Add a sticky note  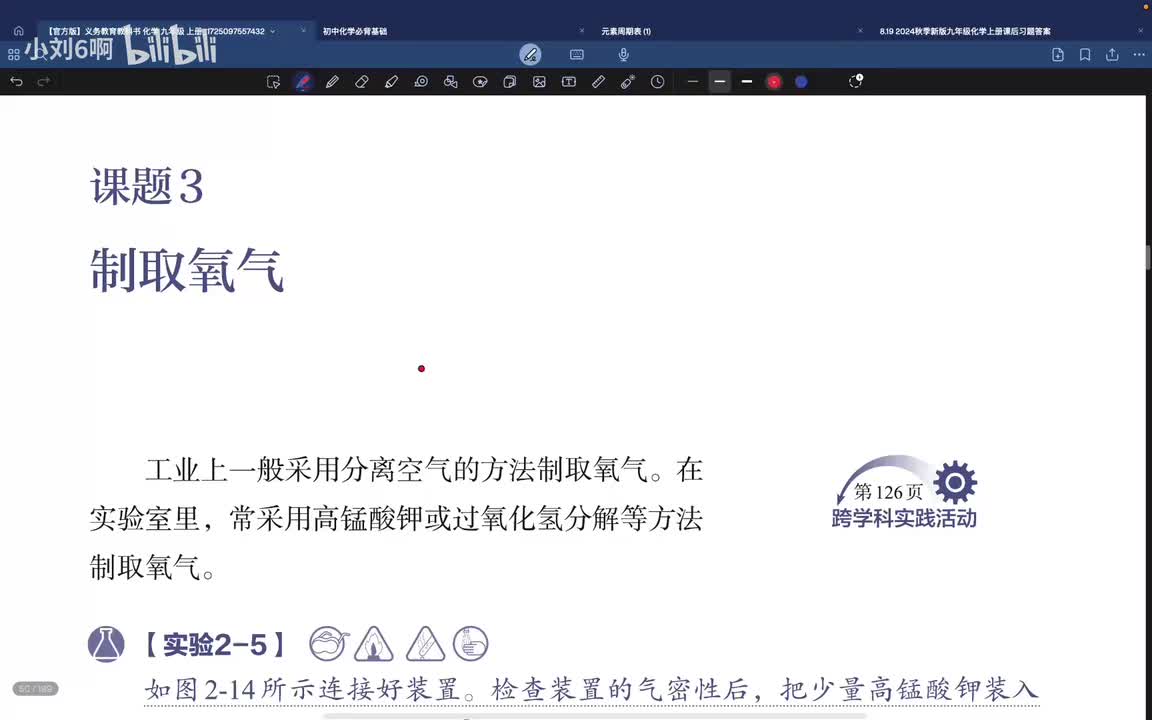(509, 82)
